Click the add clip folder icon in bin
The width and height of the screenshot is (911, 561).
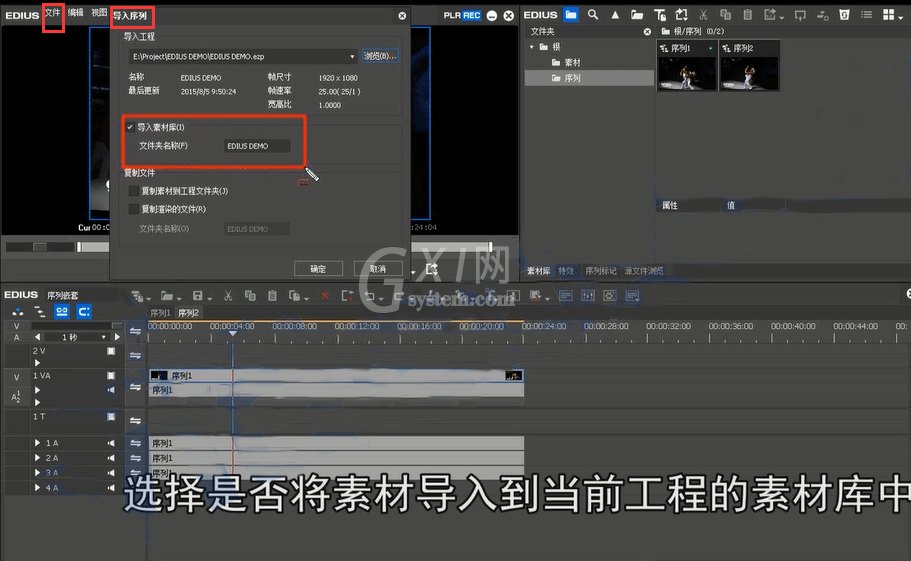(637, 15)
